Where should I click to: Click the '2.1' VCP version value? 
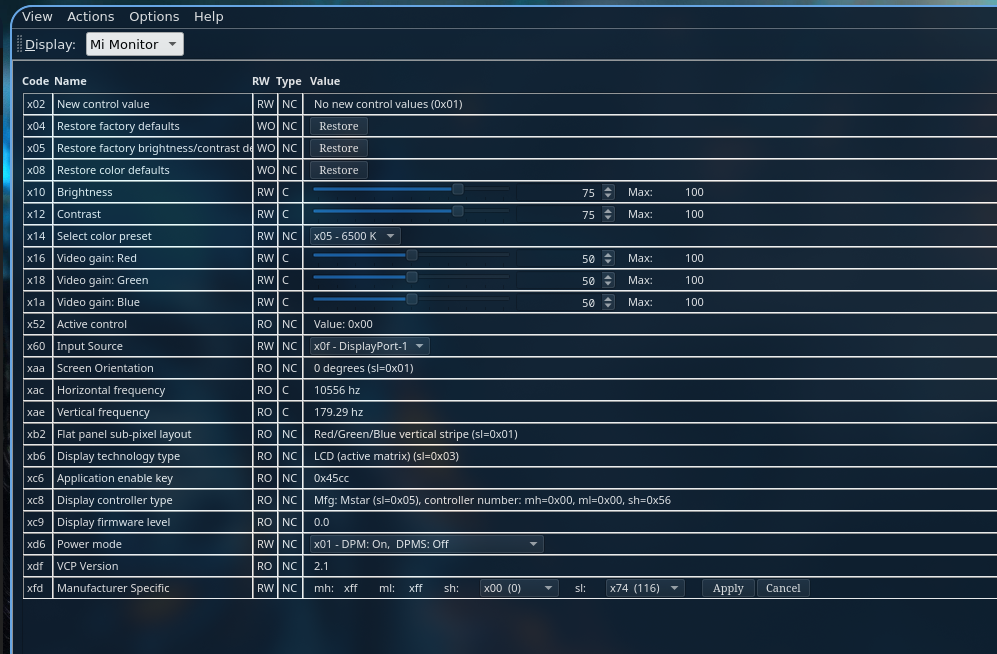click(x=321, y=566)
